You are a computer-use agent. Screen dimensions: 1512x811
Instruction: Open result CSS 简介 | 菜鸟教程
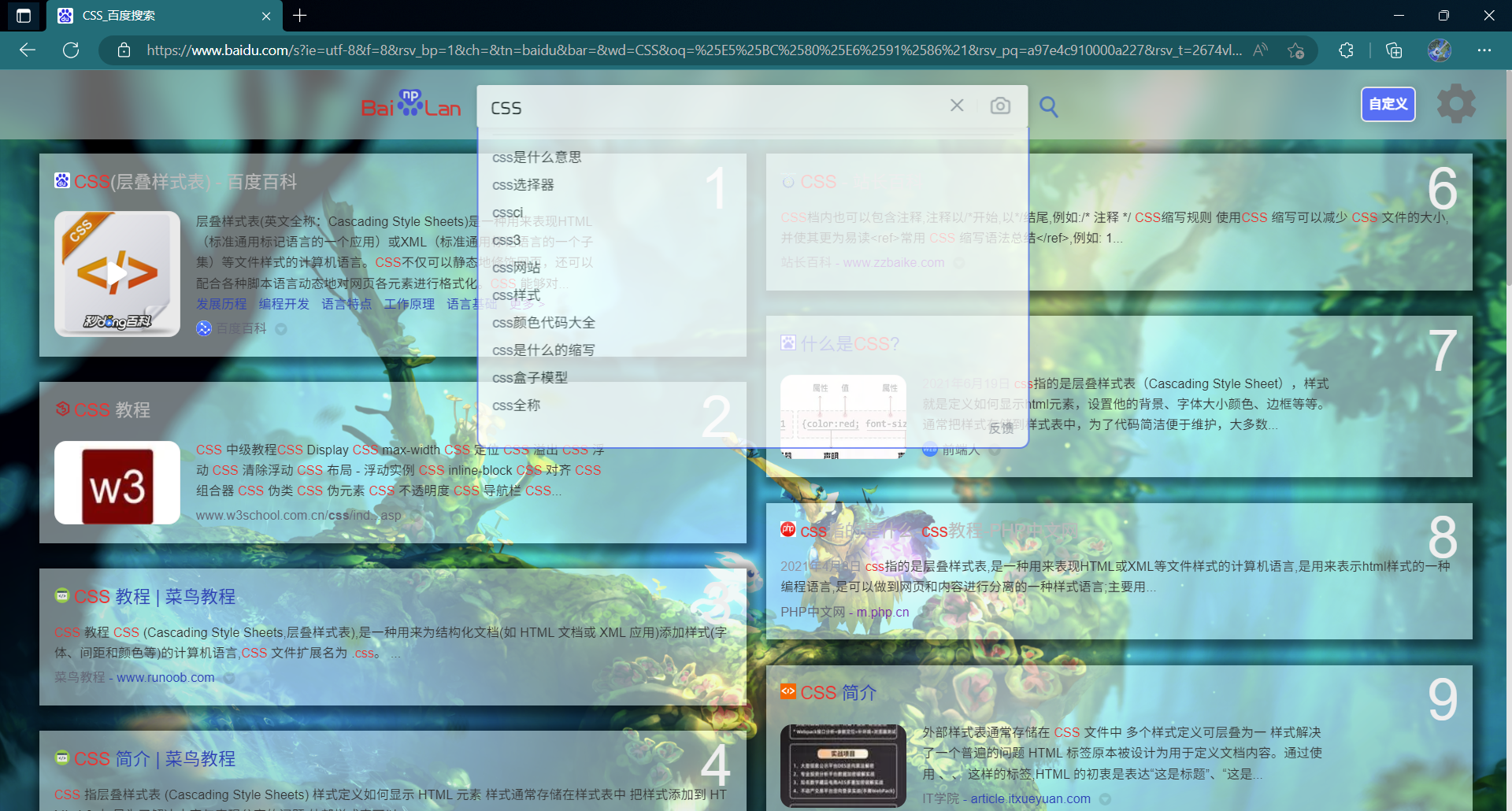[154, 758]
